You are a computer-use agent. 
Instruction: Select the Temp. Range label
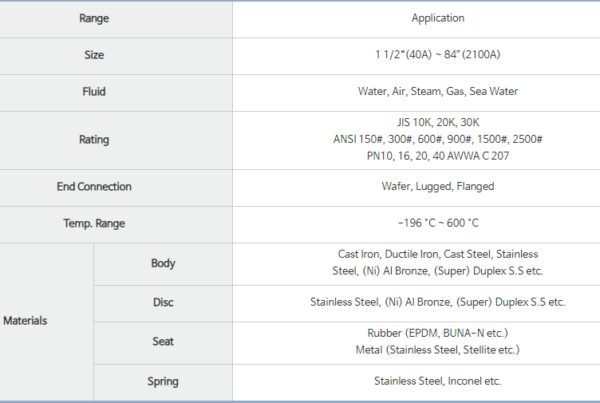pos(94,223)
